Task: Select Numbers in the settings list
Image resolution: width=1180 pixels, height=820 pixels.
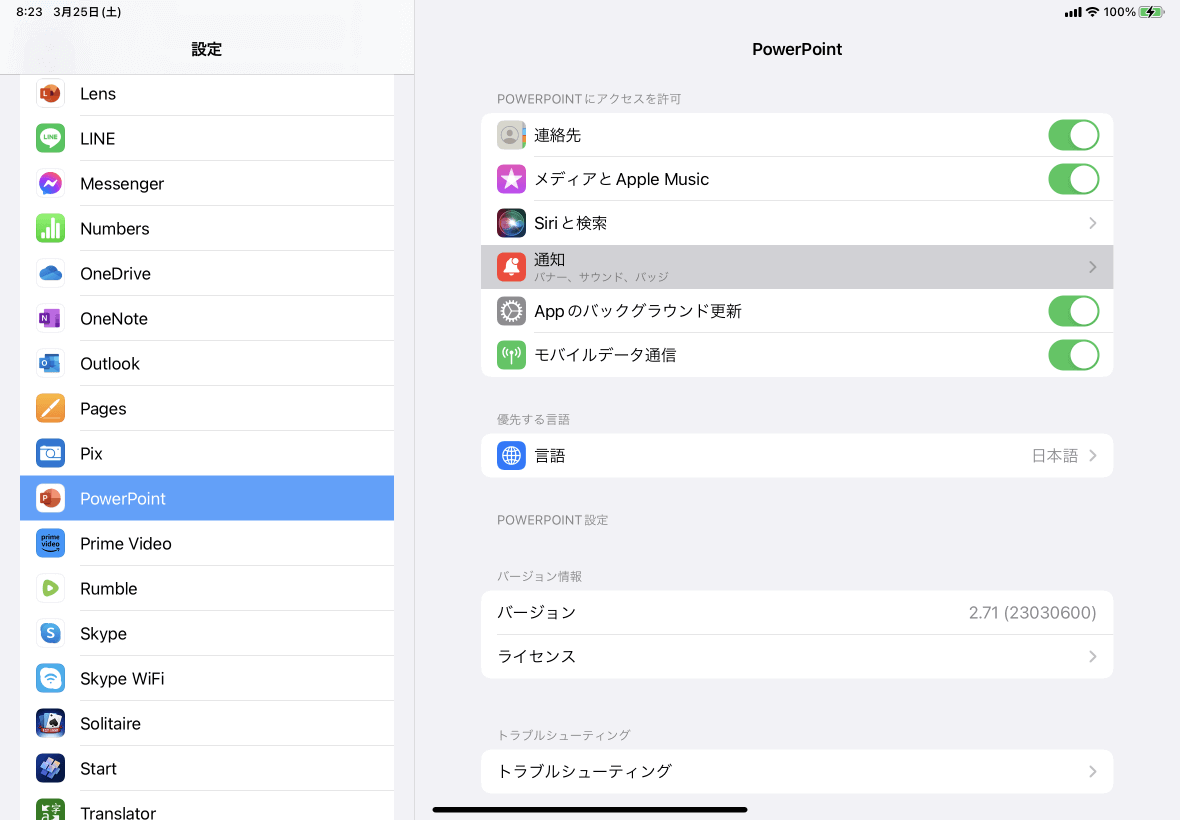Action: click(x=115, y=228)
